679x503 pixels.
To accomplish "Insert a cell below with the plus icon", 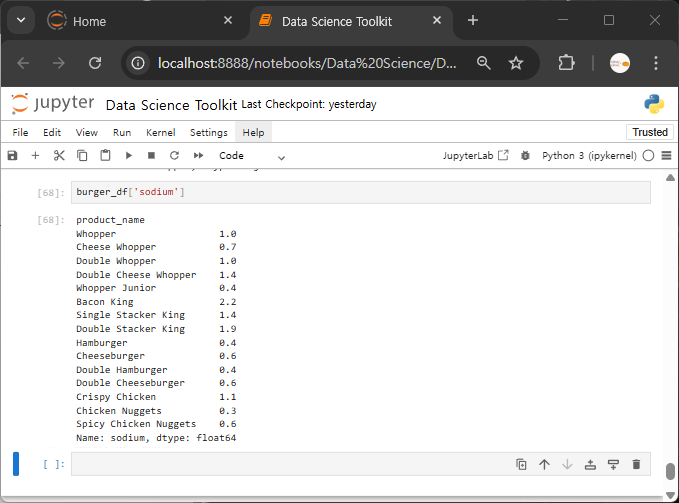I will 36,155.
